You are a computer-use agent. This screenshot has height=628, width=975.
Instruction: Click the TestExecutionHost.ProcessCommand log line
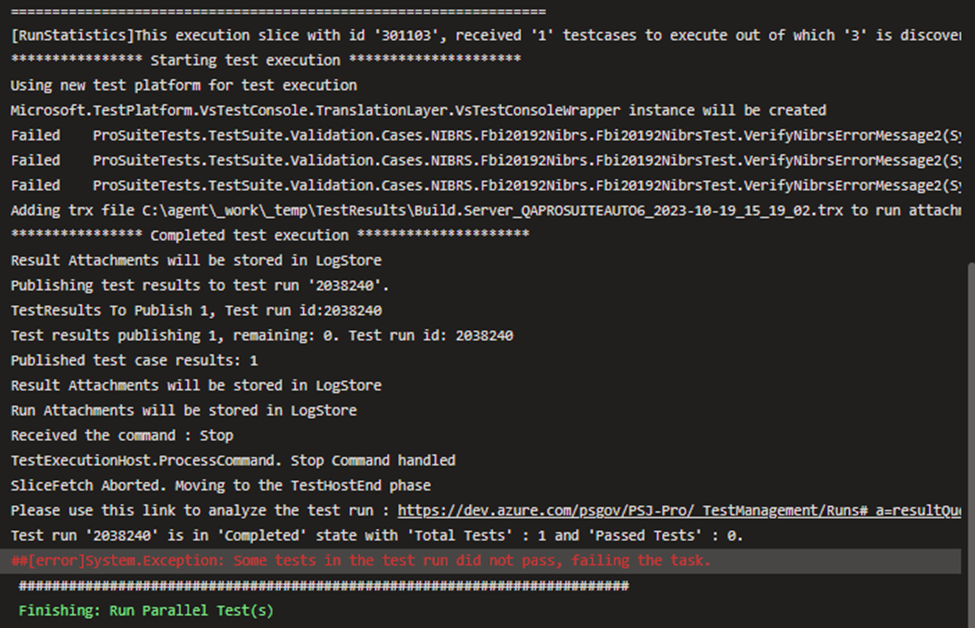(233, 461)
